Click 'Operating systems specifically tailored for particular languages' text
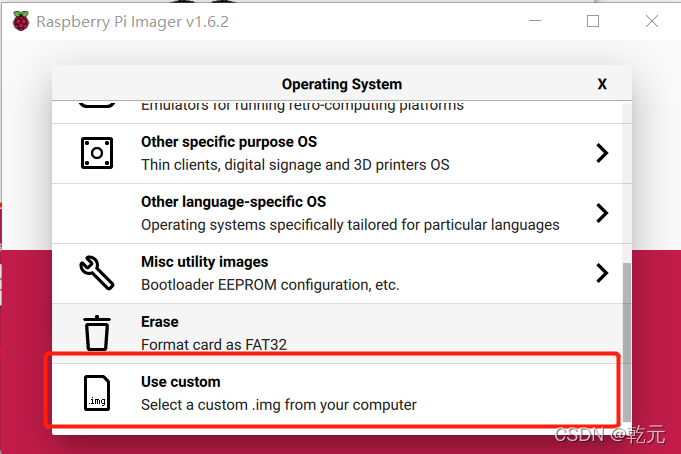681x454 pixels. pyautogui.click(x=350, y=225)
